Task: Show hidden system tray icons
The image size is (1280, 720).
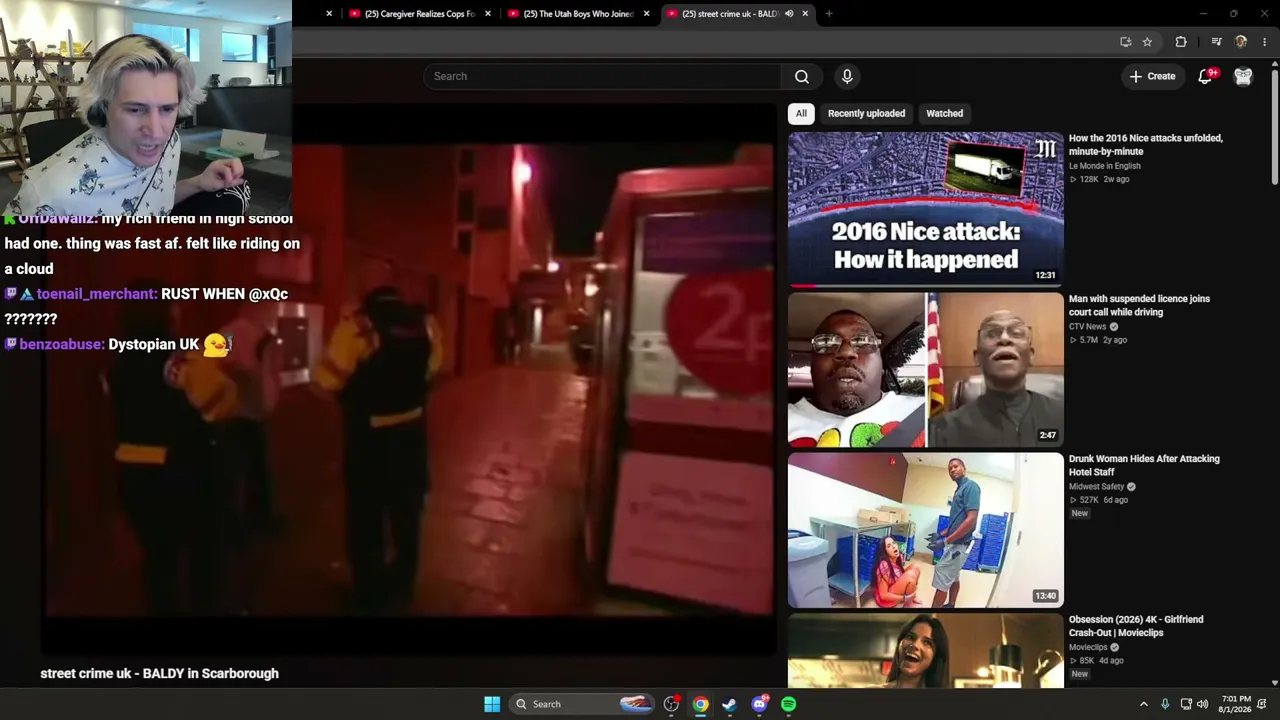Action: tap(1144, 704)
